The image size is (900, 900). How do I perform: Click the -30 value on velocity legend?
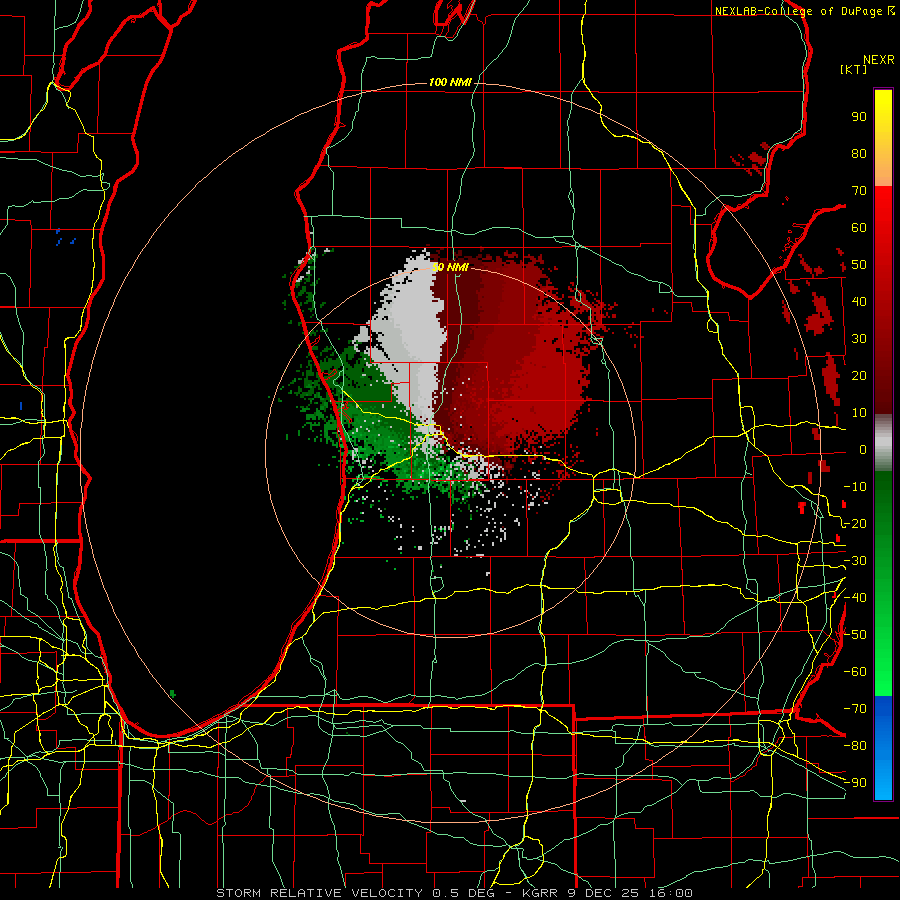point(855,561)
